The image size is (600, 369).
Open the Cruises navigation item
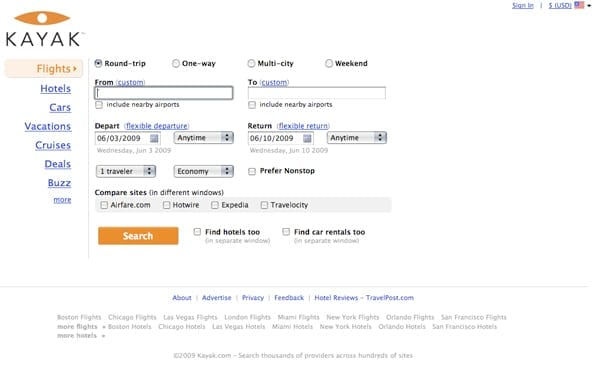(53, 145)
